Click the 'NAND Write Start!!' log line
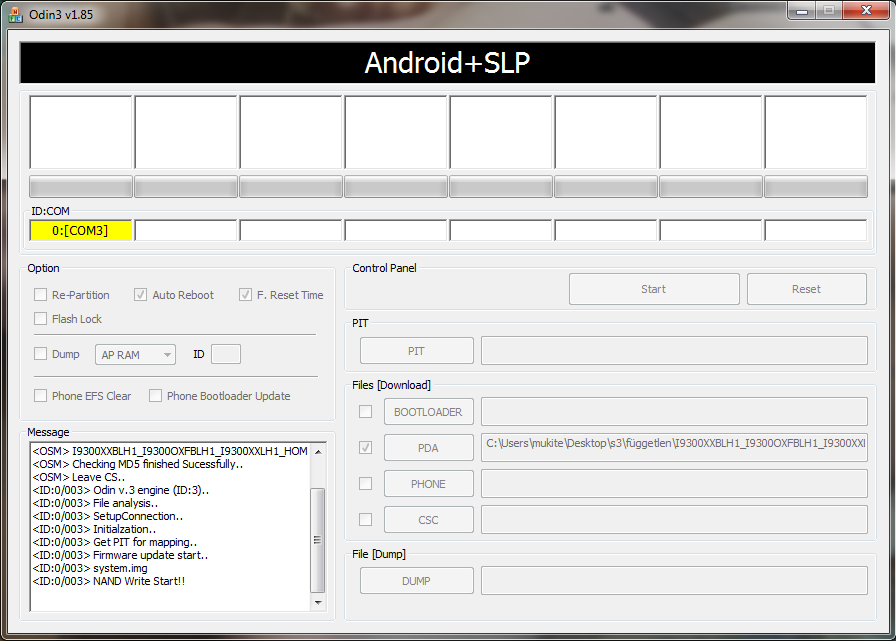The image size is (896, 641). [x=109, y=581]
